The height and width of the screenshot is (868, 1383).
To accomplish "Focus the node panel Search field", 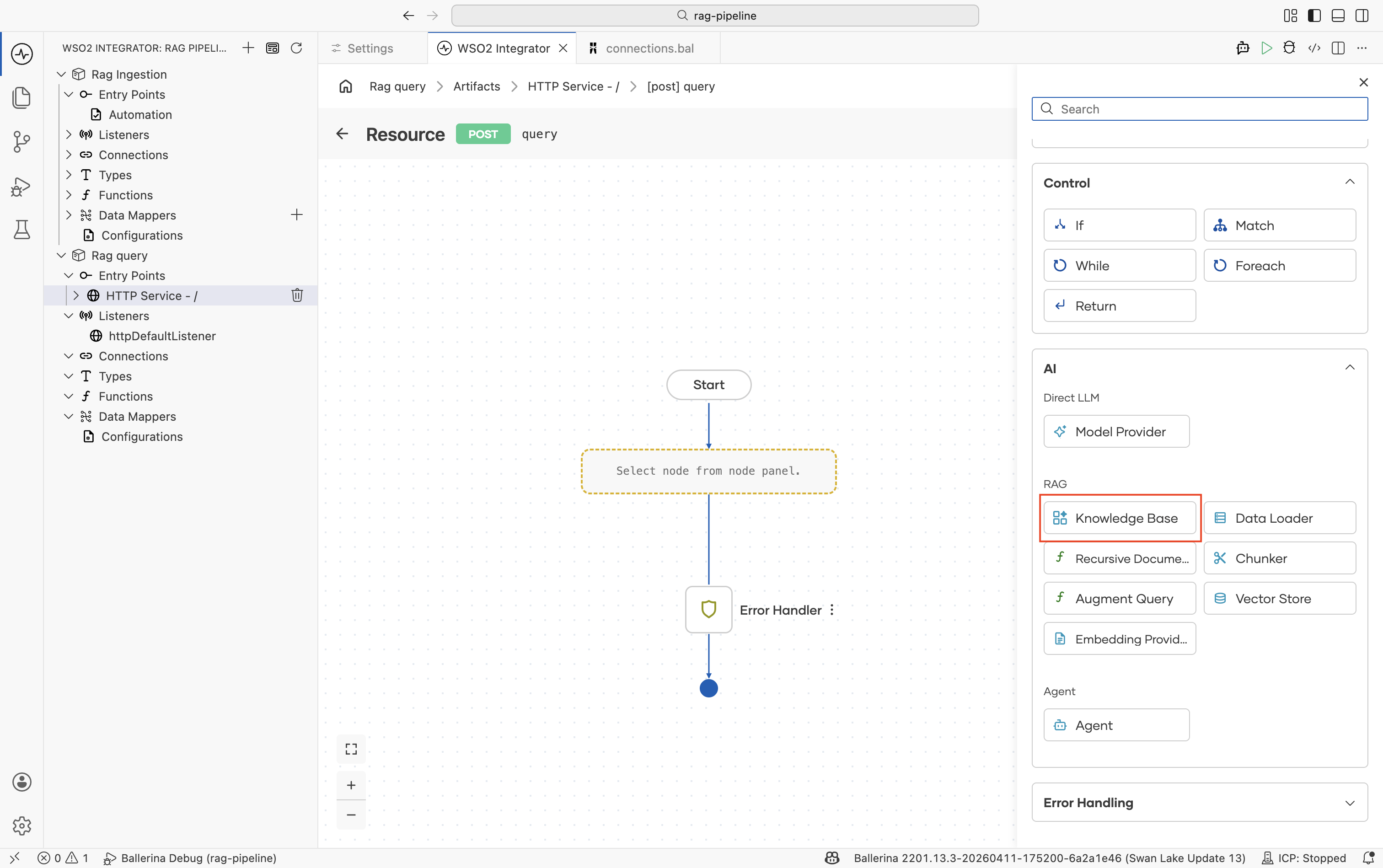I will tap(1199, 109).
